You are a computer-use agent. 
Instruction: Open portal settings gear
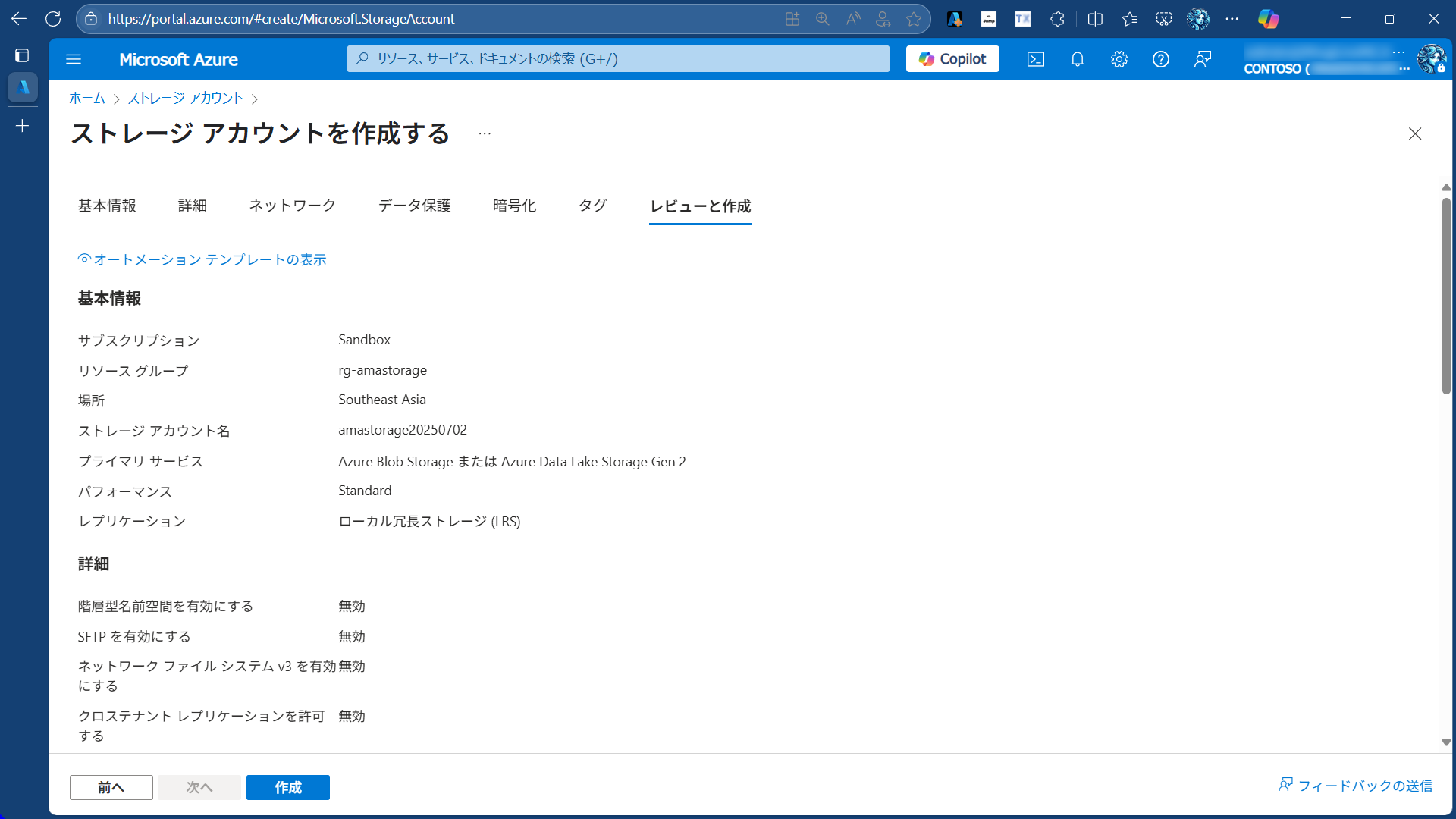coord(1119,59)
